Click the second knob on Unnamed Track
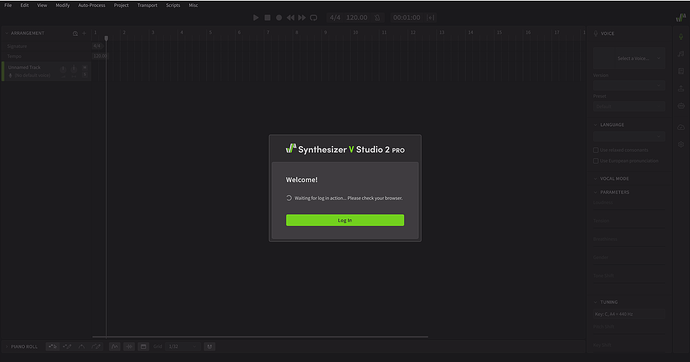 [73, 69]
